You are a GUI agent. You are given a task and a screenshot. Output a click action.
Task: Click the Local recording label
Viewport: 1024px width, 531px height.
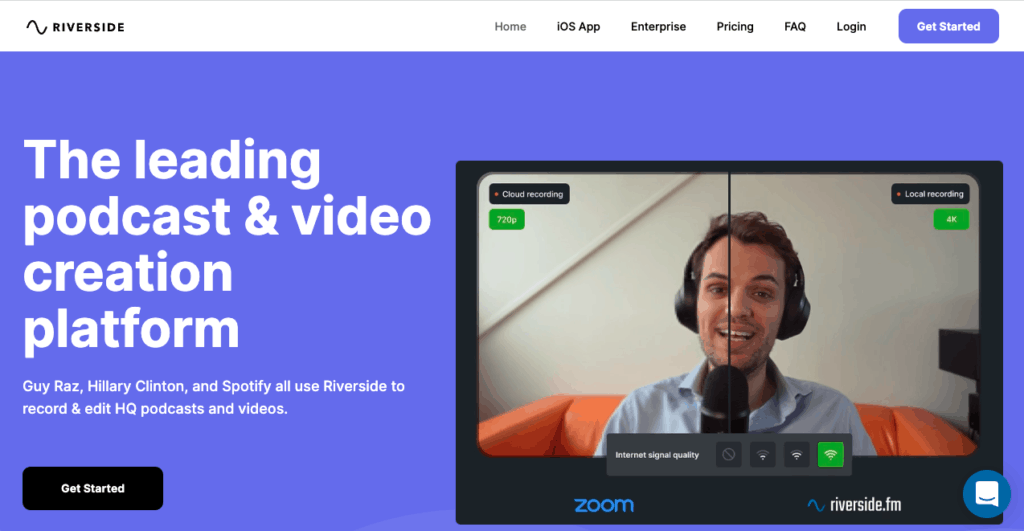pyautogui.click(x=930, y=194)
